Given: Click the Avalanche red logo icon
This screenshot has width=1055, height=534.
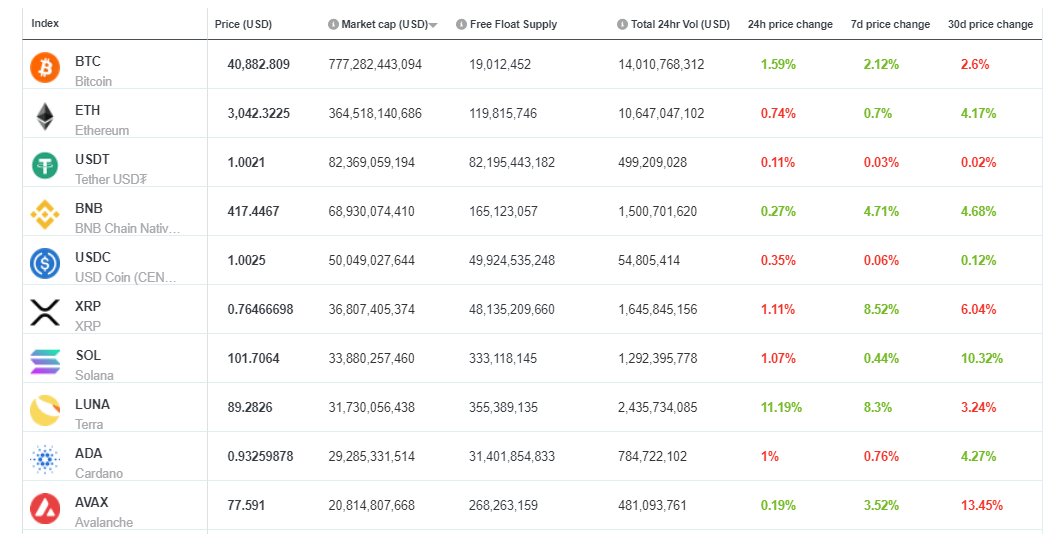Looking at the screenshot, I should click(x=45, y=509).
